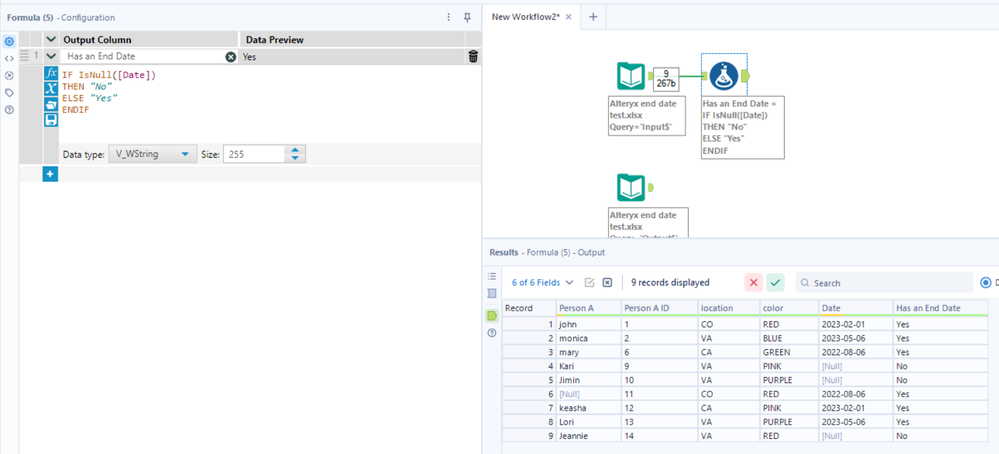Switch to the New Workflow2* tab

(x=526, y=17)
